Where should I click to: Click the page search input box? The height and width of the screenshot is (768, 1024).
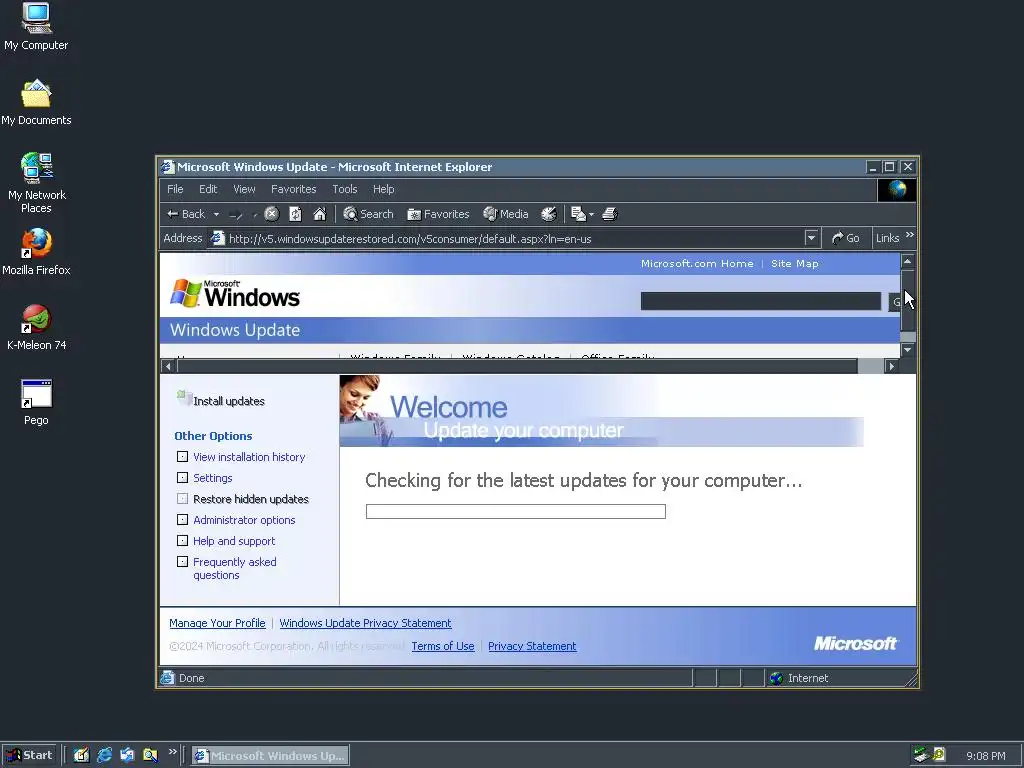[x=761, y=301]
